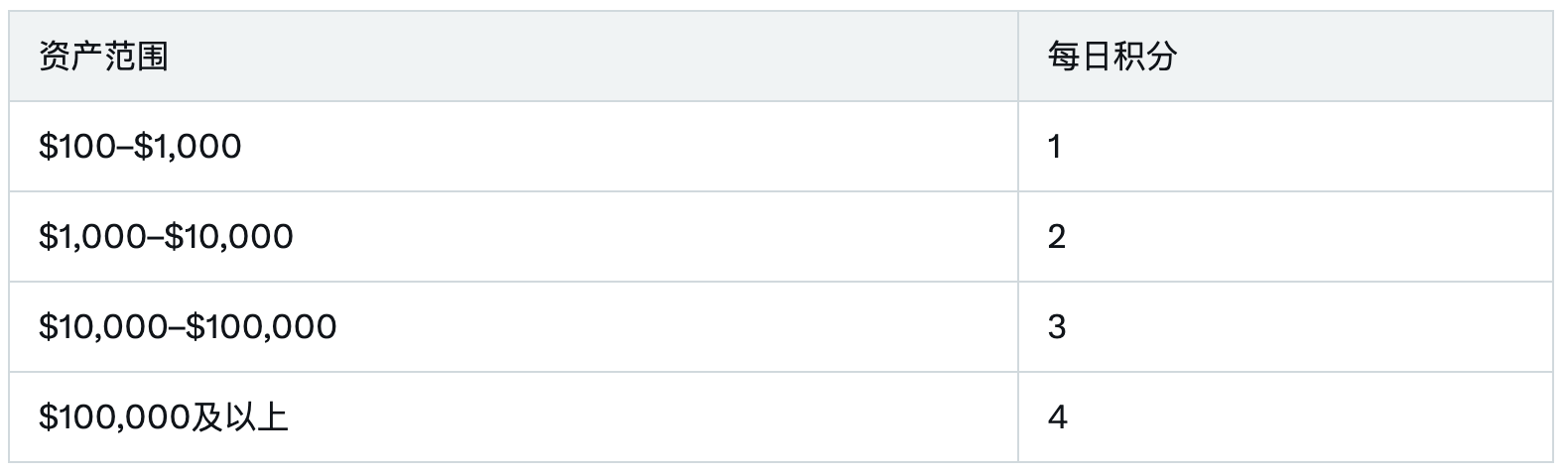This screenshot has width=1568, height=474.
Task: Click the "资产范围" column header
Action: pos(103,57)
